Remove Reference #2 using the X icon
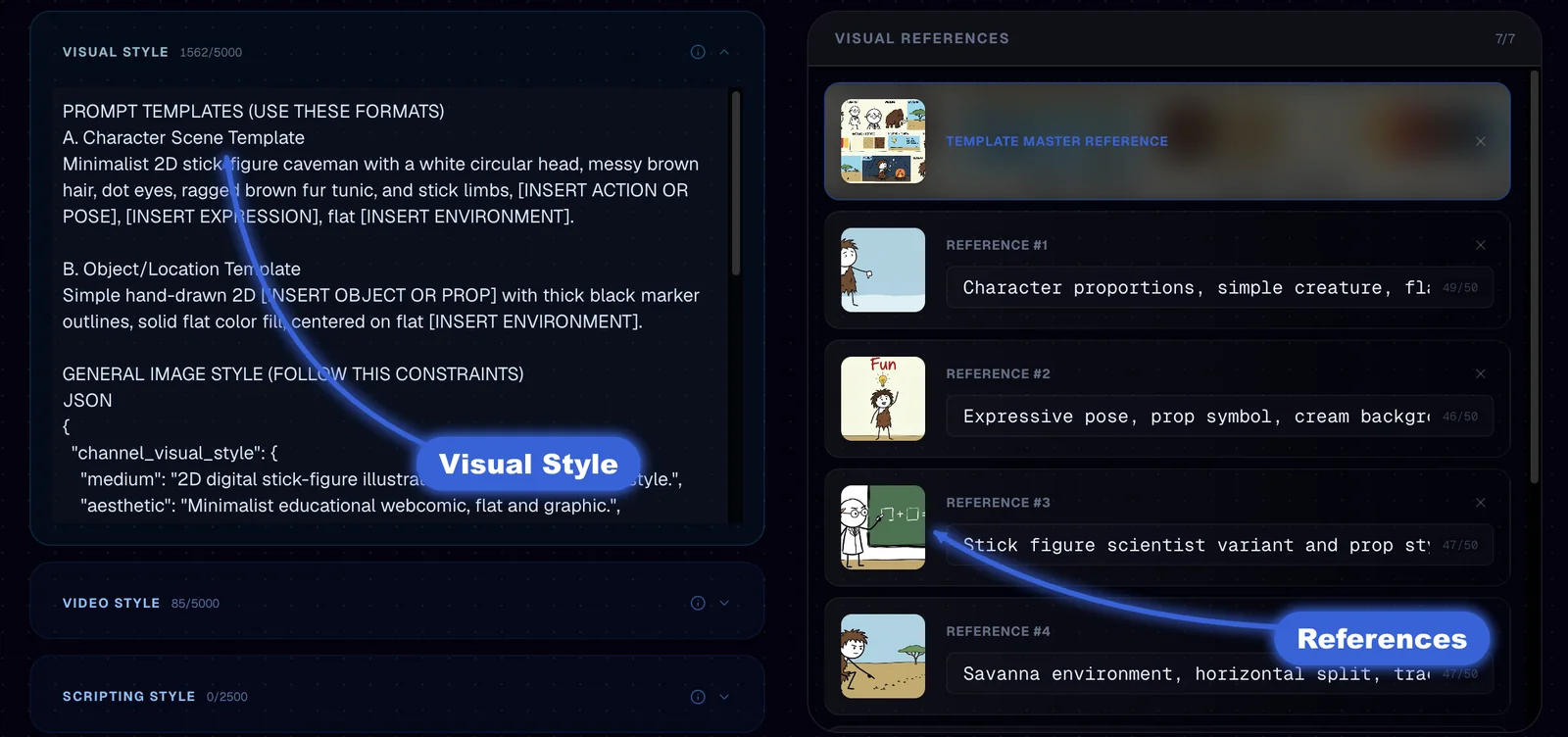The width and height of the screenshot is (1568, 737). (x=1481, y=373)
